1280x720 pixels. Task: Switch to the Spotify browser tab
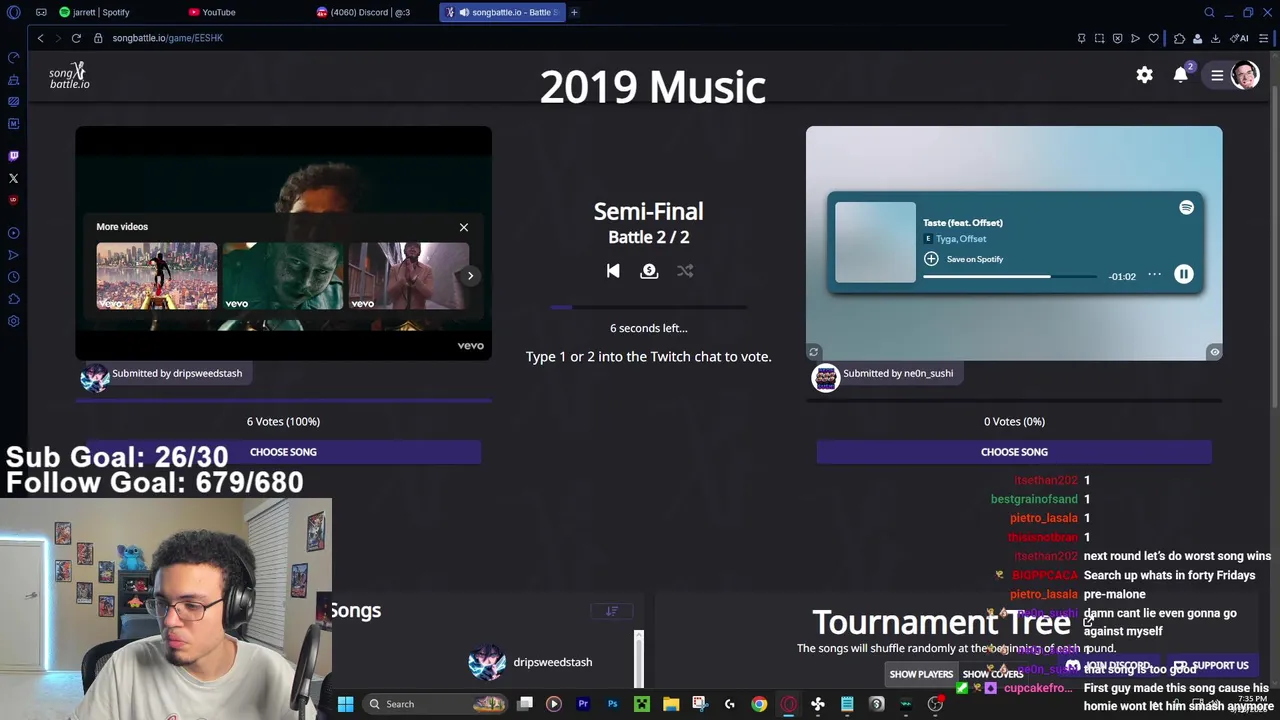(94, 12)
